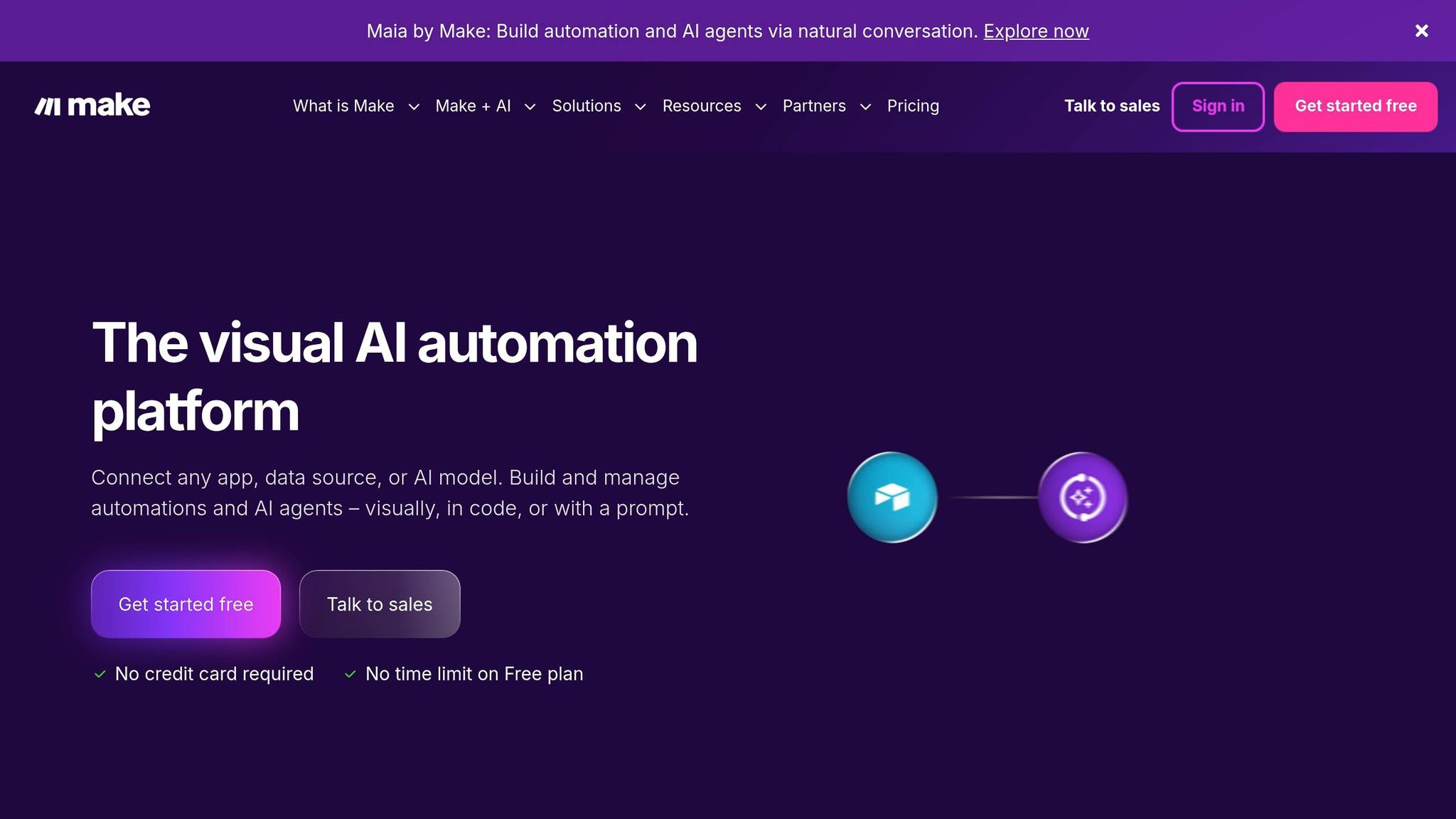Open the What is Make menu

coord(343,106)
